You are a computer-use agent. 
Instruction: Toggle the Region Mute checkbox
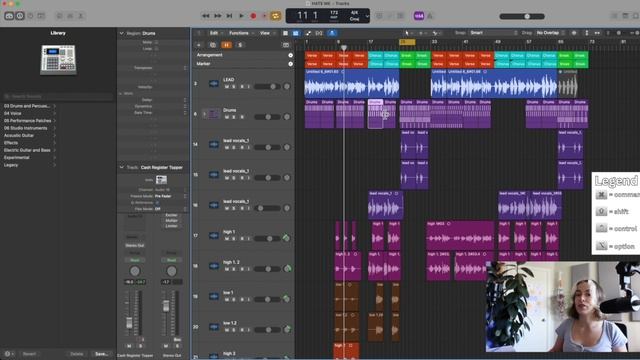coord(156,42)
